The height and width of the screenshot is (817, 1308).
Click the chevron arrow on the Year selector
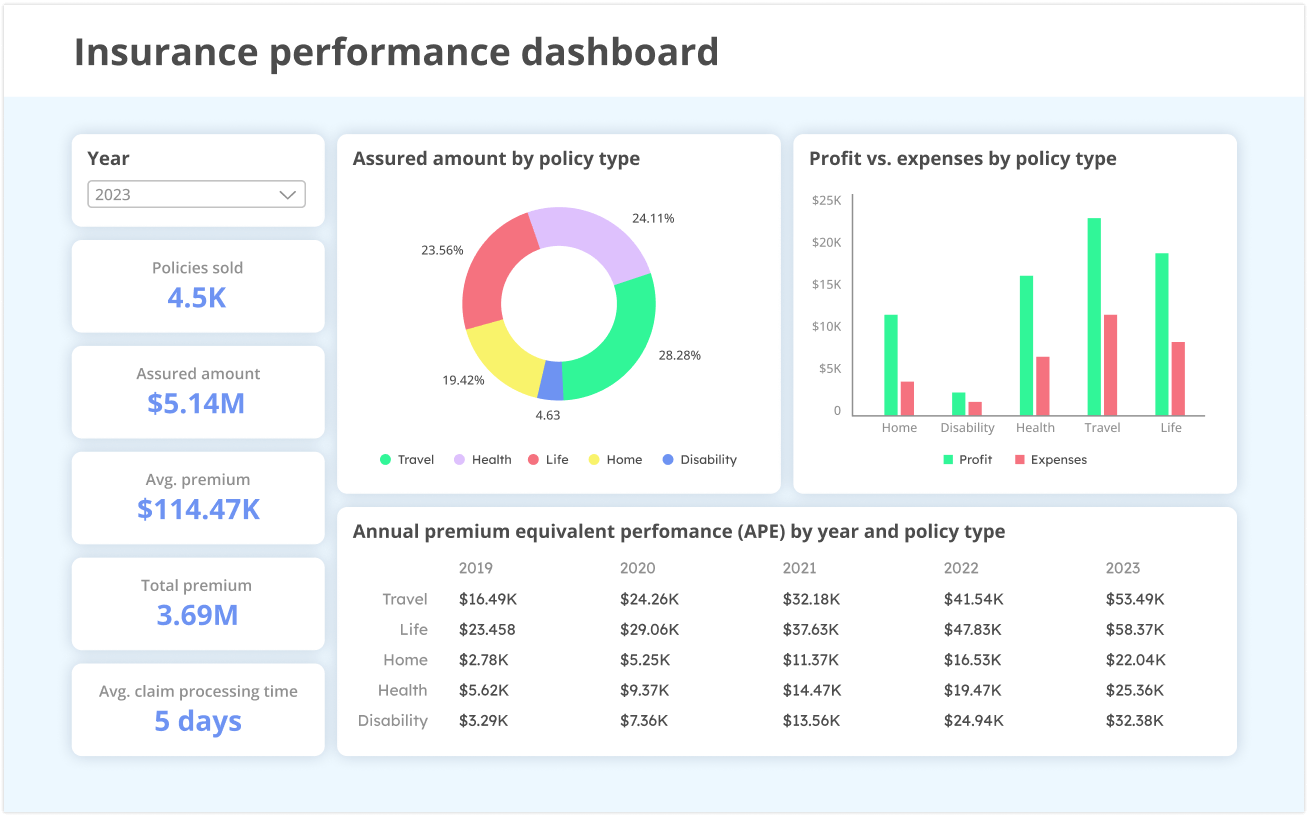[x=288, y=194]
